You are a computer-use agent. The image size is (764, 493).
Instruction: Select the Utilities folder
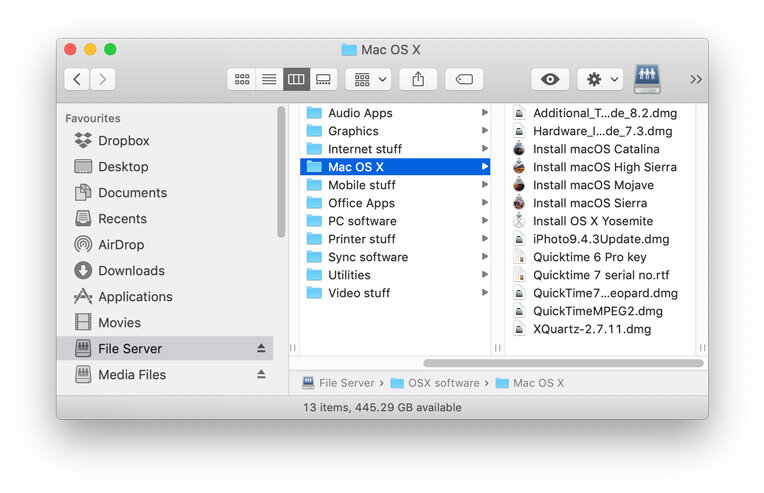395,275
